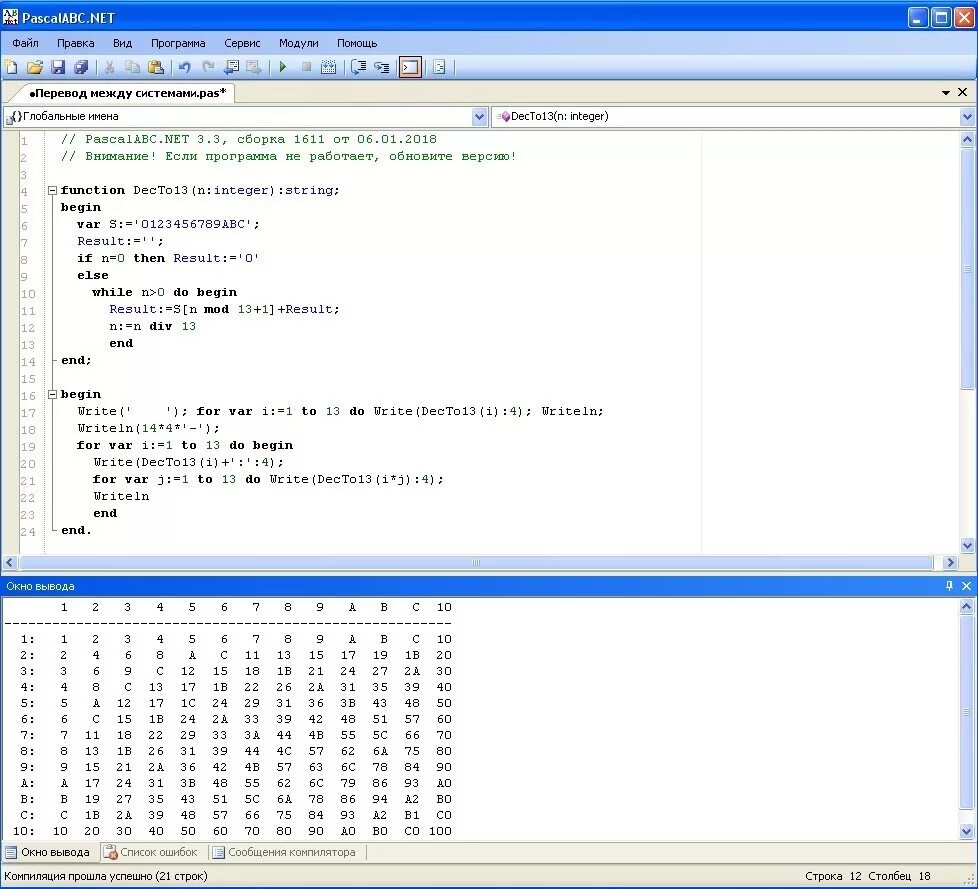Image resolution: width=978 pixels, height=889 pixels.
Task: Click the 'Writeln(14*4*'-');' code line
Action: (148, 428)
